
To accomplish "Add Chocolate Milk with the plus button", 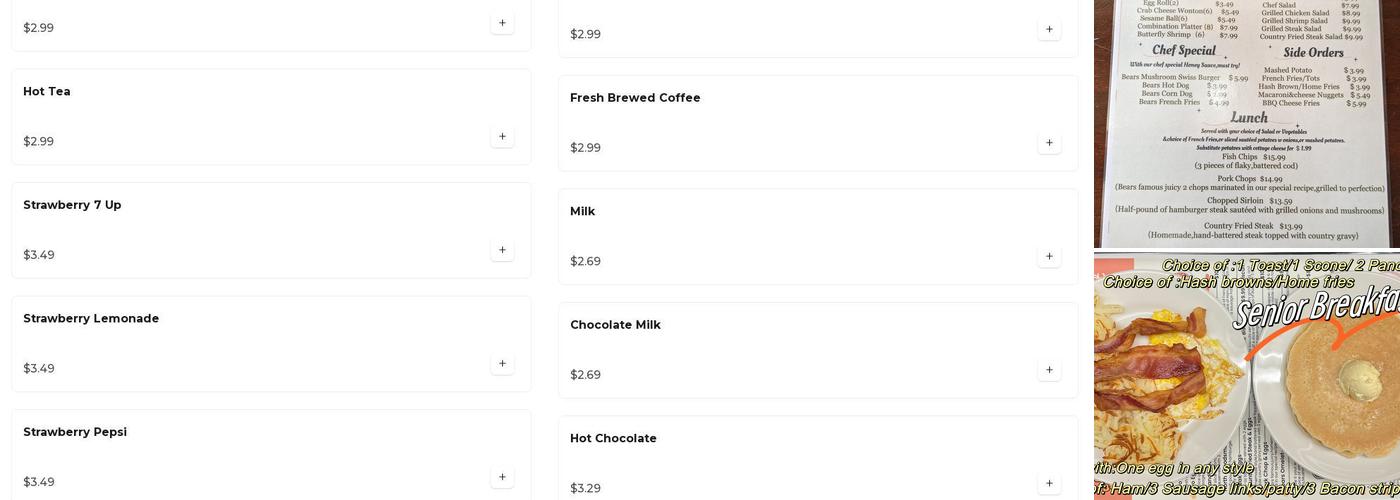I will click(1049, 370).
